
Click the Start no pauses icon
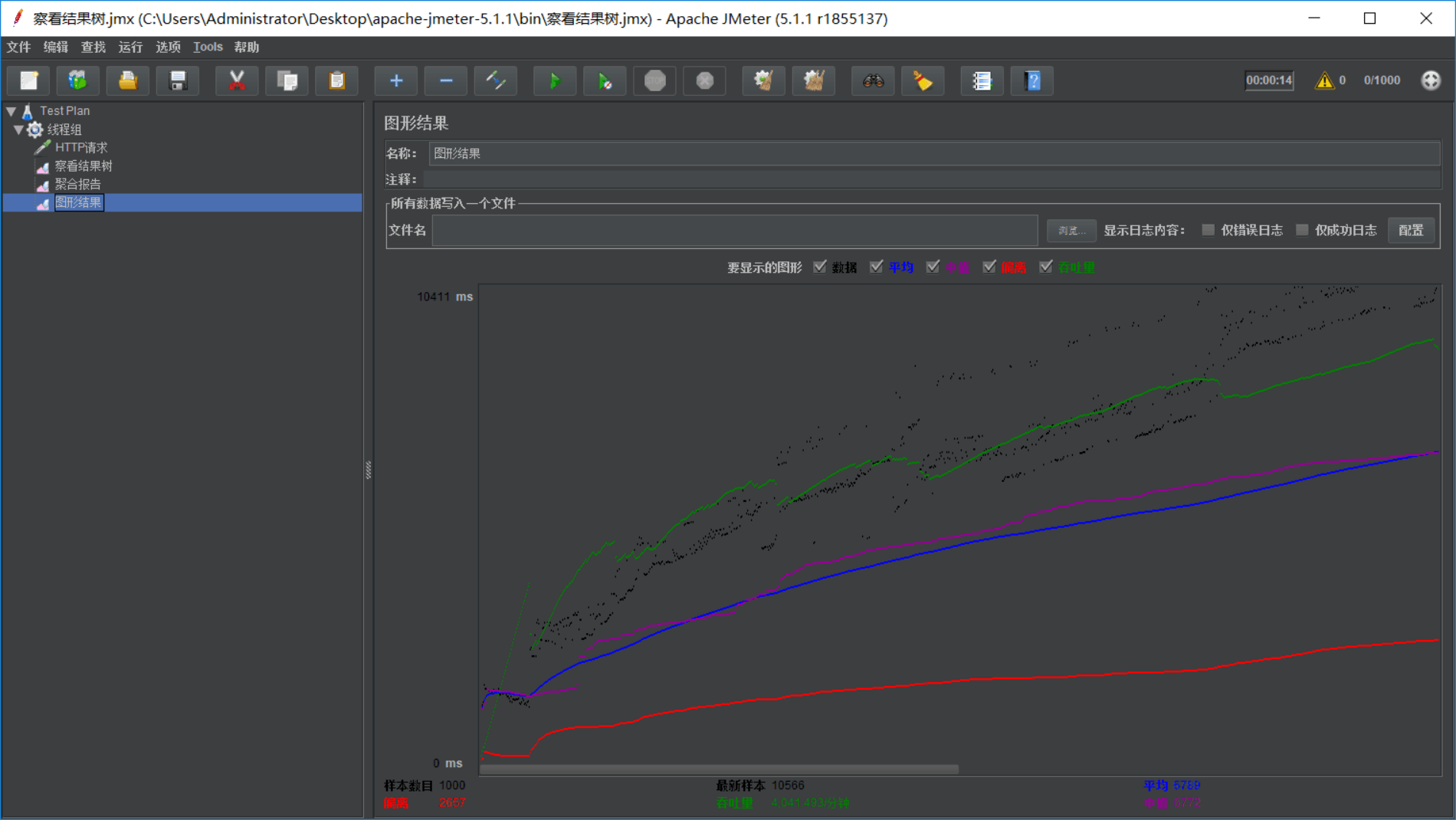click(x=605, y=80)
